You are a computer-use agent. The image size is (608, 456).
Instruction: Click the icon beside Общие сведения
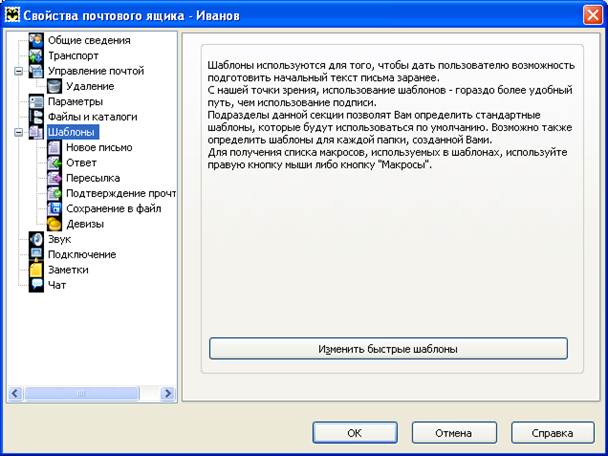tap(36, 40)
